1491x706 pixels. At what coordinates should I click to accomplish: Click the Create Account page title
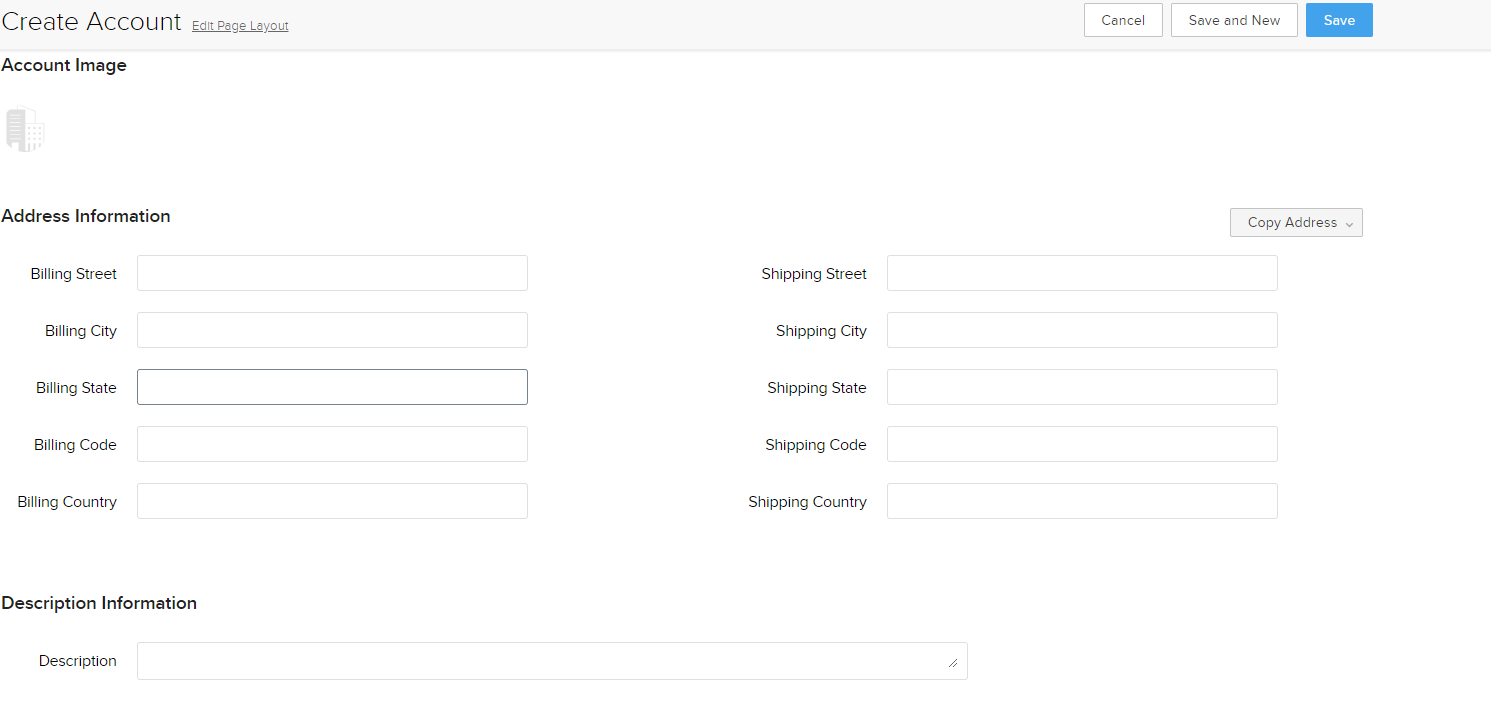pyautogui.click(x=91, y=20)
